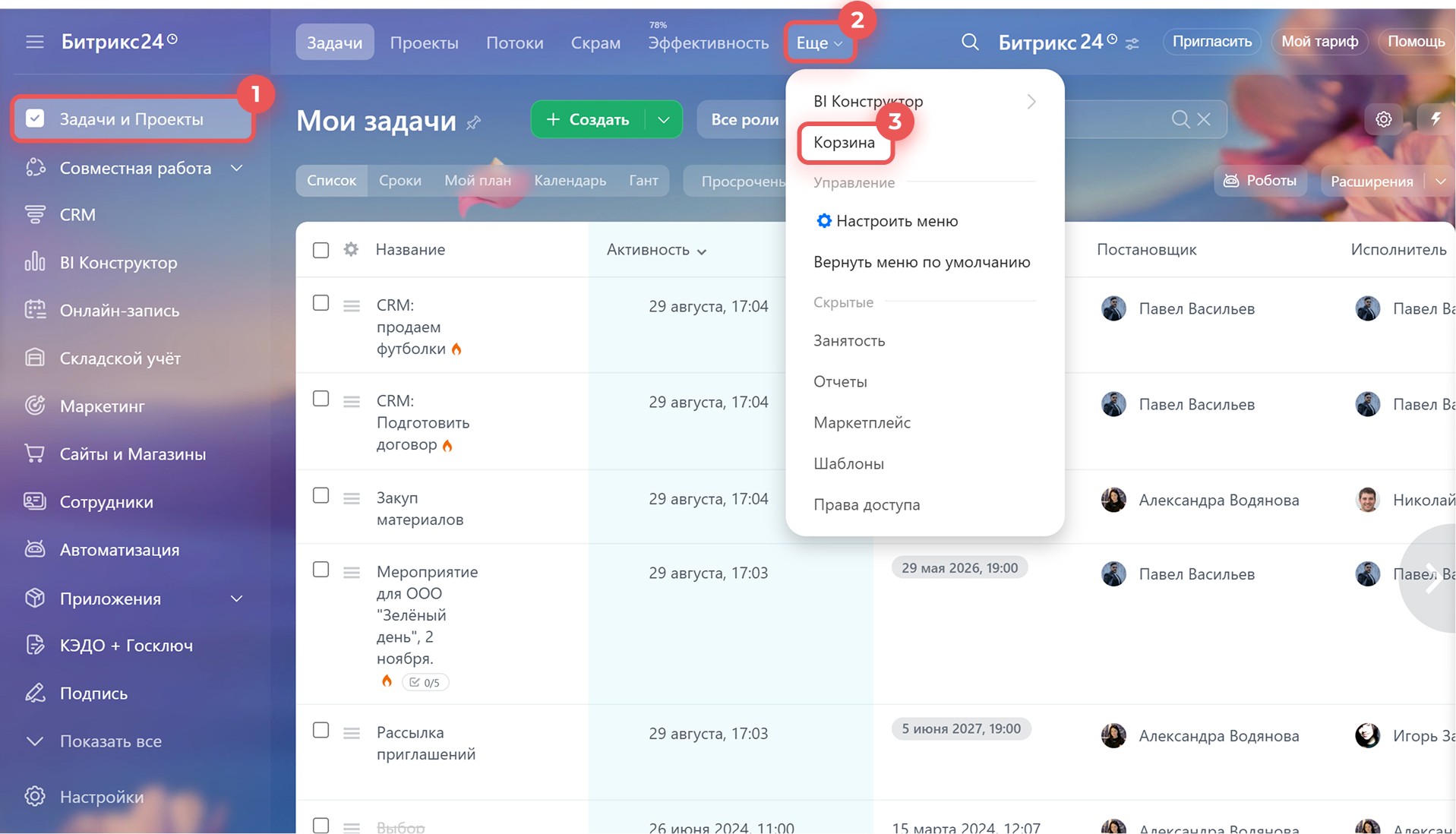Switch to the Проекты tab
The image size is (1456, 834).
[x=424, y=43]
